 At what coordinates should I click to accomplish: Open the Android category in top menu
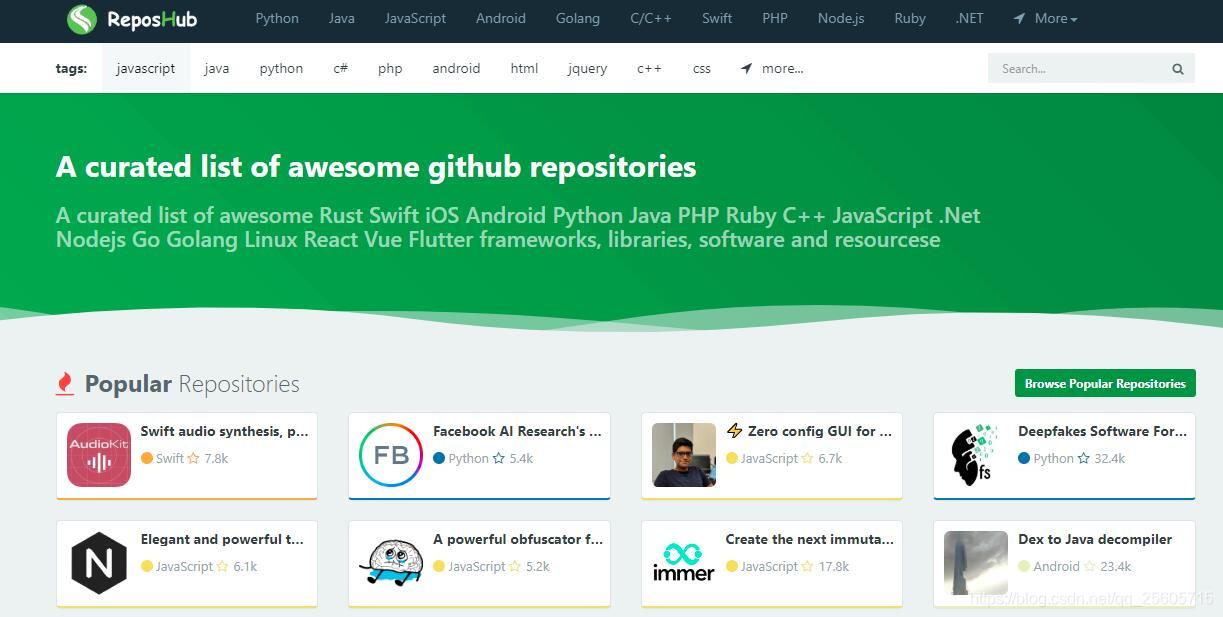click(501, 18)
